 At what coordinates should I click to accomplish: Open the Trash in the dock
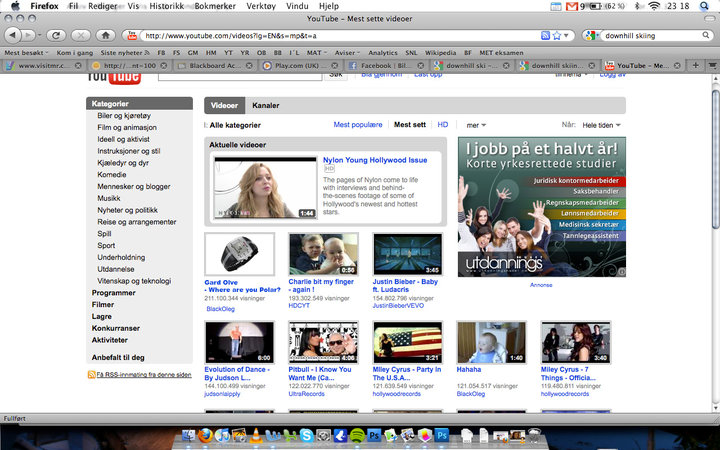(534, 435)
